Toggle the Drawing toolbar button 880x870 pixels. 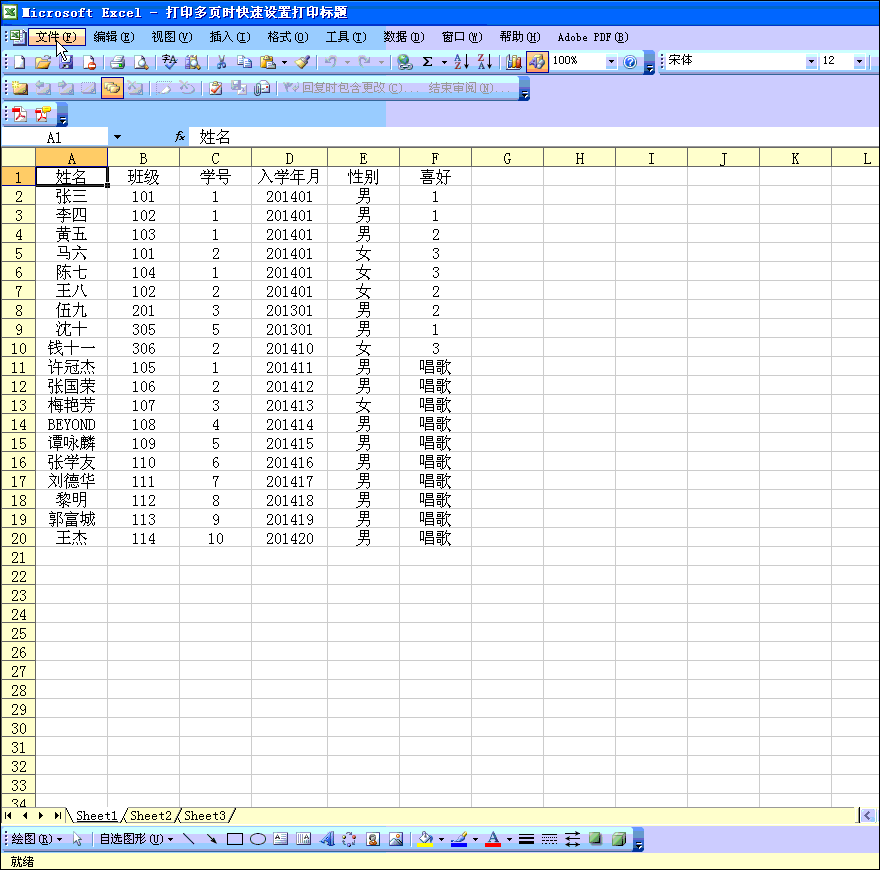tap(537, 62)
